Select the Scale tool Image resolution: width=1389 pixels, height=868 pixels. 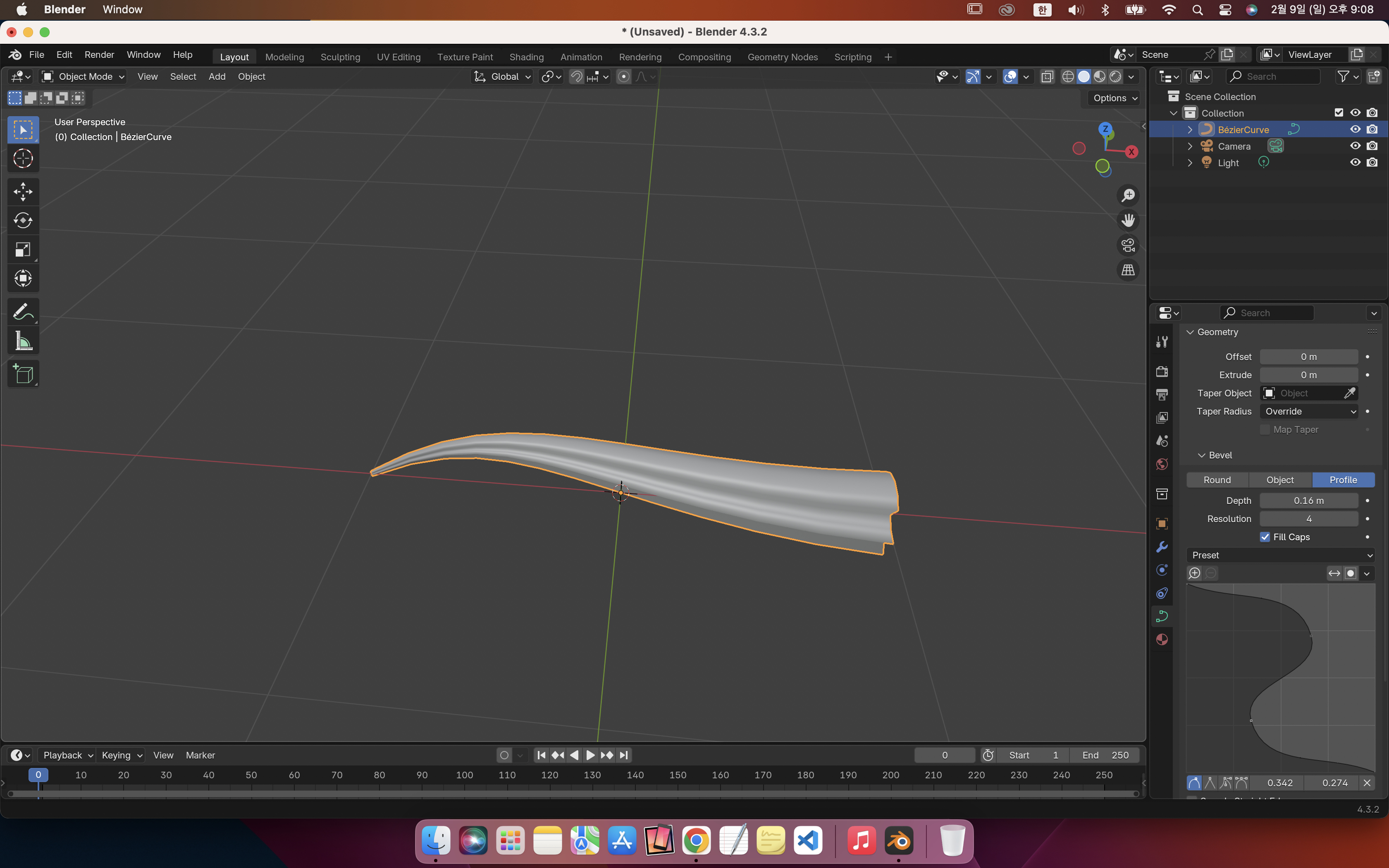[23, 250]
